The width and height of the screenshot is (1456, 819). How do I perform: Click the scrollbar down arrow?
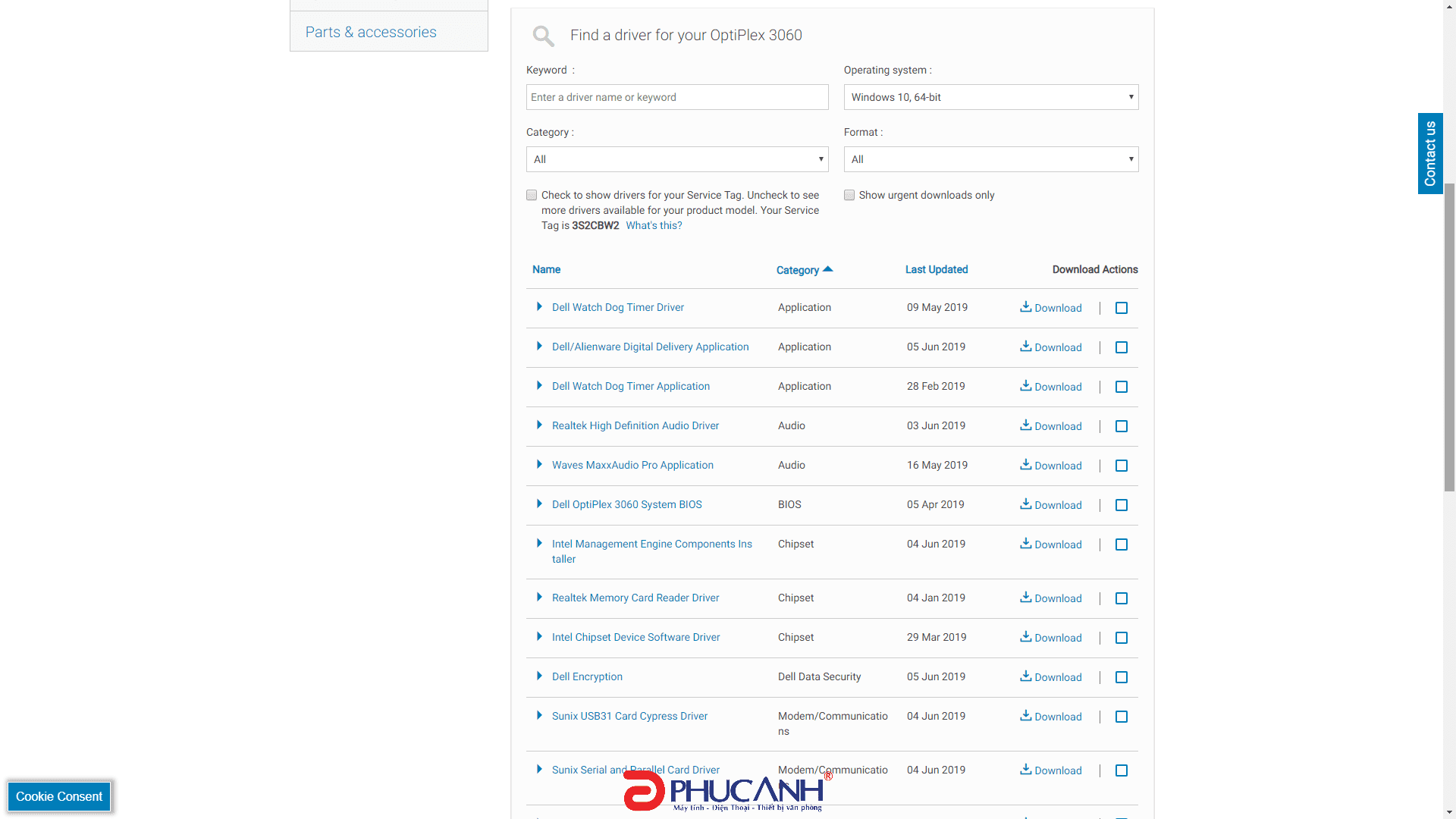1449,812
